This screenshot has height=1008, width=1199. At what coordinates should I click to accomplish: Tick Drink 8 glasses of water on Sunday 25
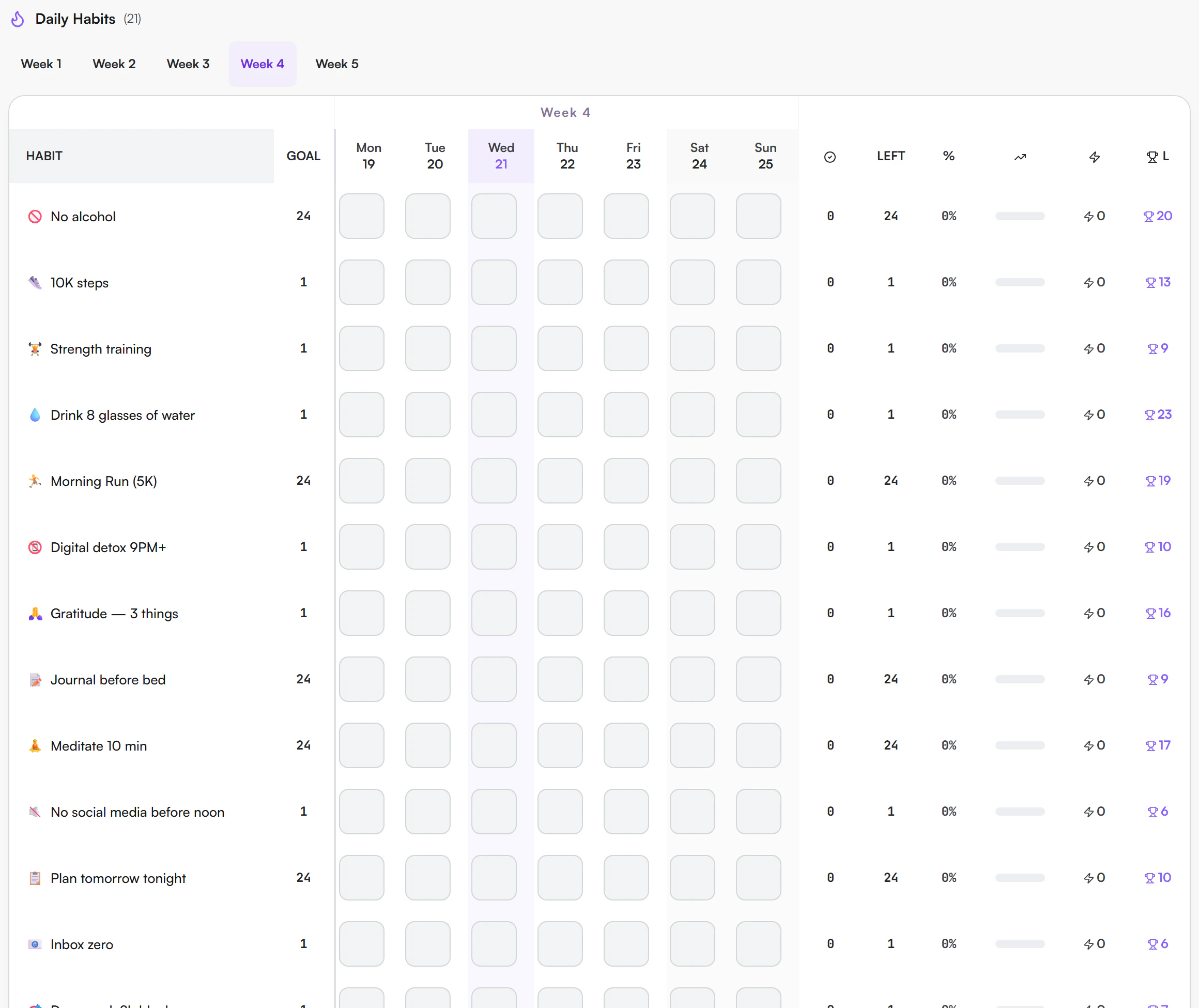[759, 414]
